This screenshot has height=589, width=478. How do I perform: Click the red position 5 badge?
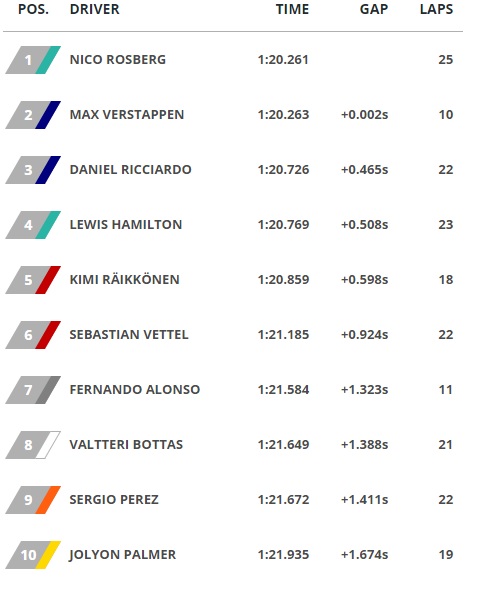[x=33, y=280]
